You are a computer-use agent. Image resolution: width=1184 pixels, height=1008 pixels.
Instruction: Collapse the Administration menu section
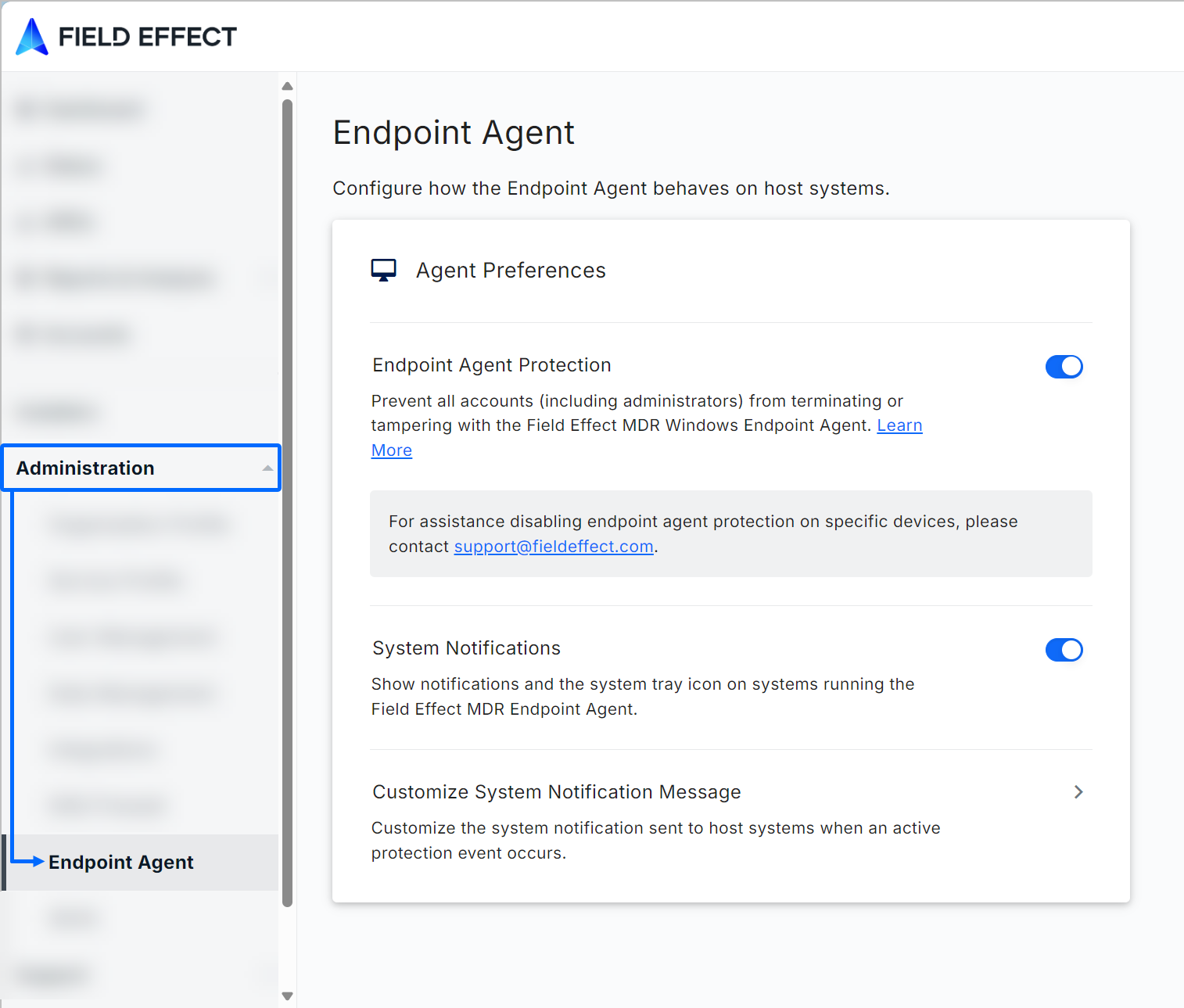click(x=141, y=468)
